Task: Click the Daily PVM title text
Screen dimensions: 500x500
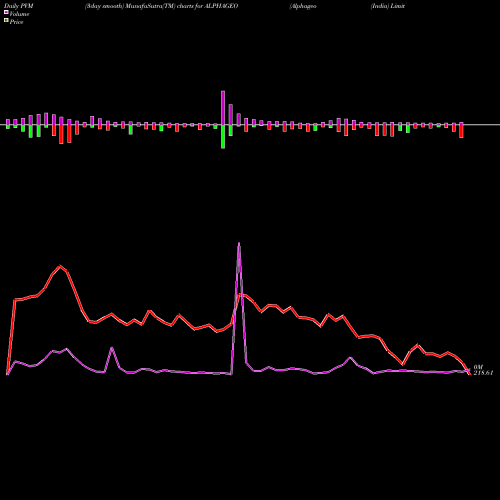Action: (x=19, y=6)
